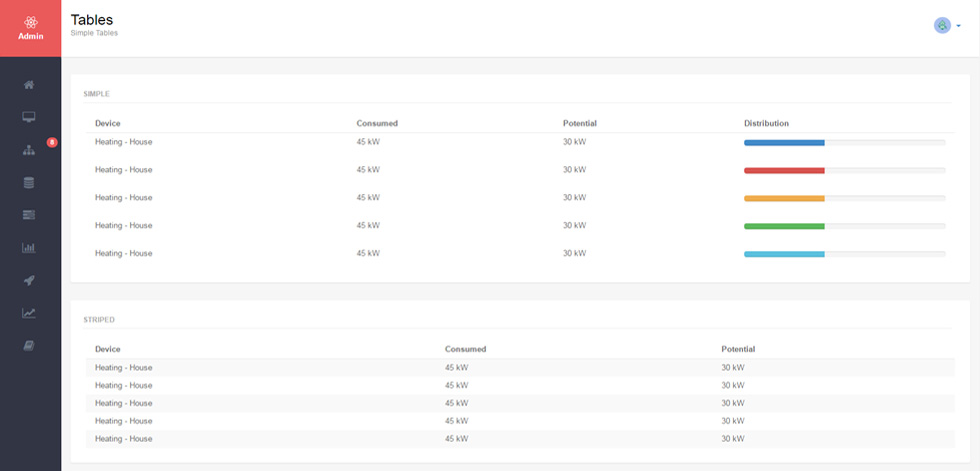Click the red notification badge showing 8
Screen dimensions: 980x471
coord(52,142)
